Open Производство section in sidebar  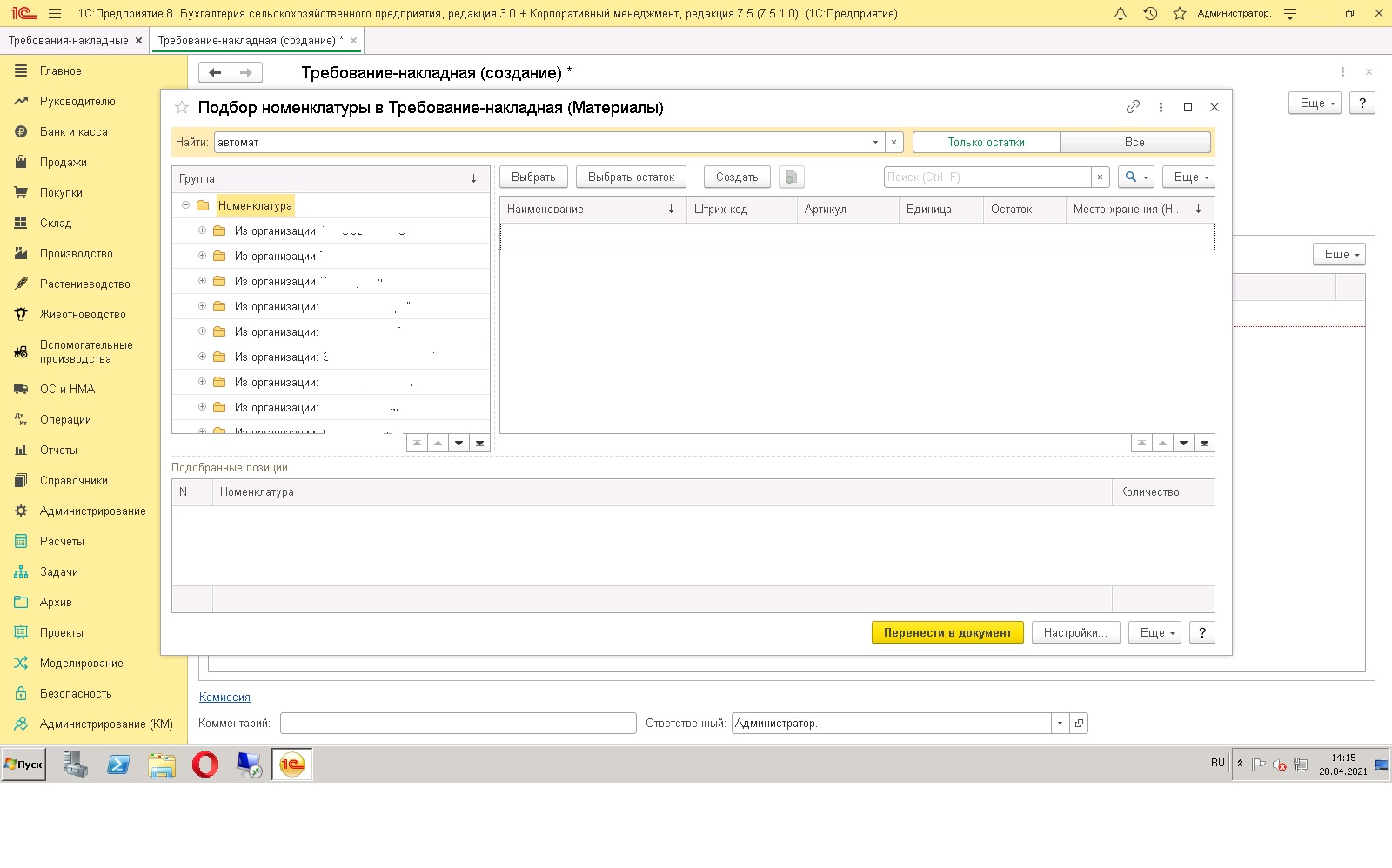[77, 254]
